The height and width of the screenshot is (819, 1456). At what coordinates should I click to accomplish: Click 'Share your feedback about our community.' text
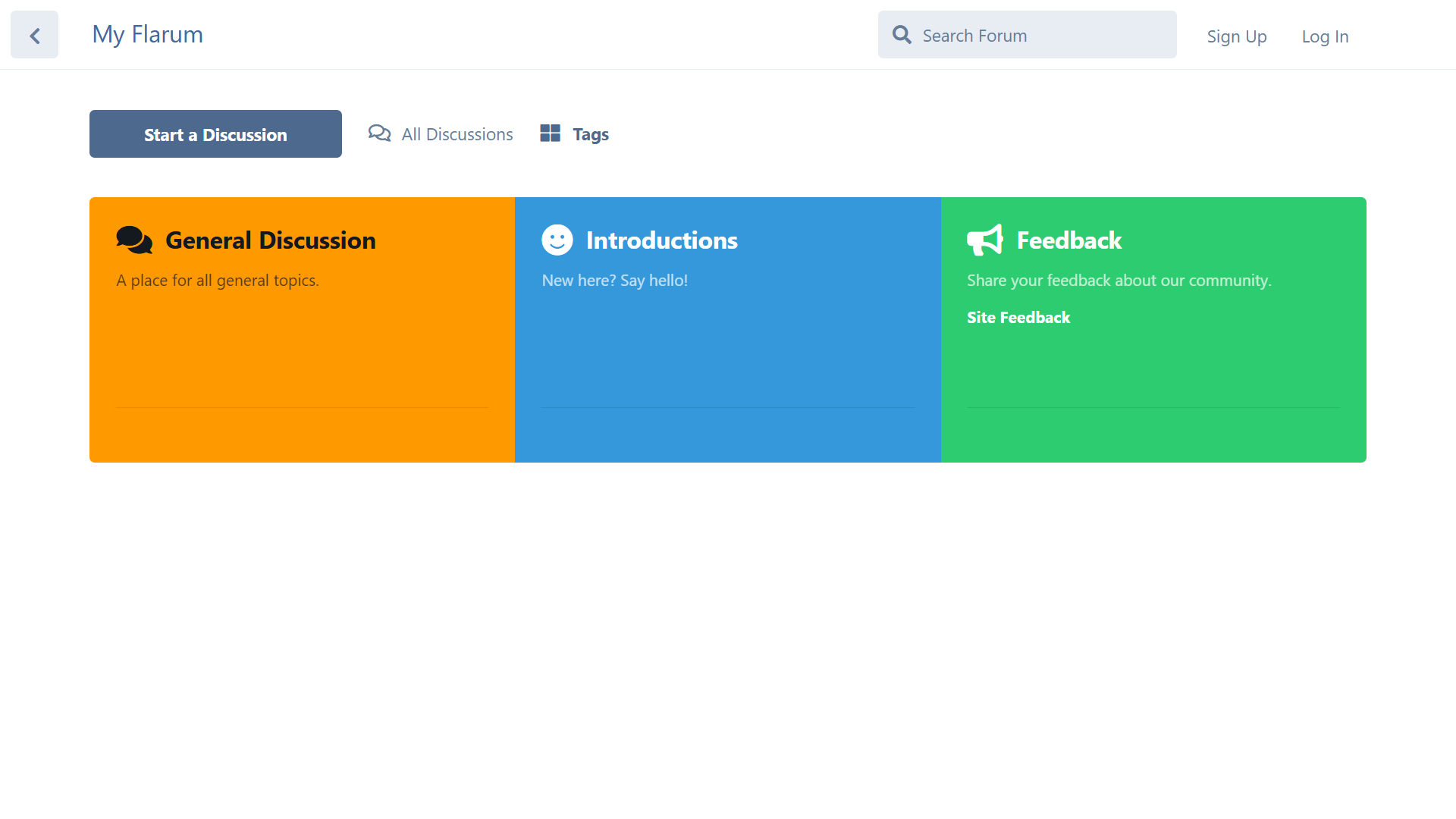1119,281
